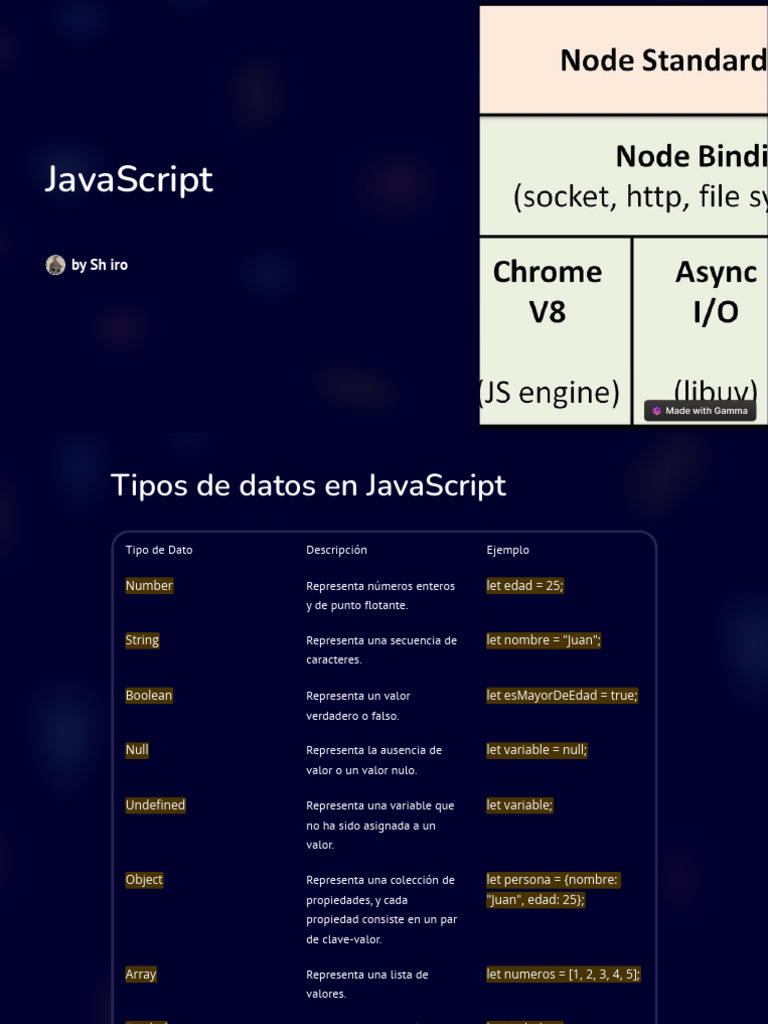Click the 'let numeros = [1, 2, 3, 4, 5];' example
The height and width of the screenshot is (1024, 768).
coord(563,974)
